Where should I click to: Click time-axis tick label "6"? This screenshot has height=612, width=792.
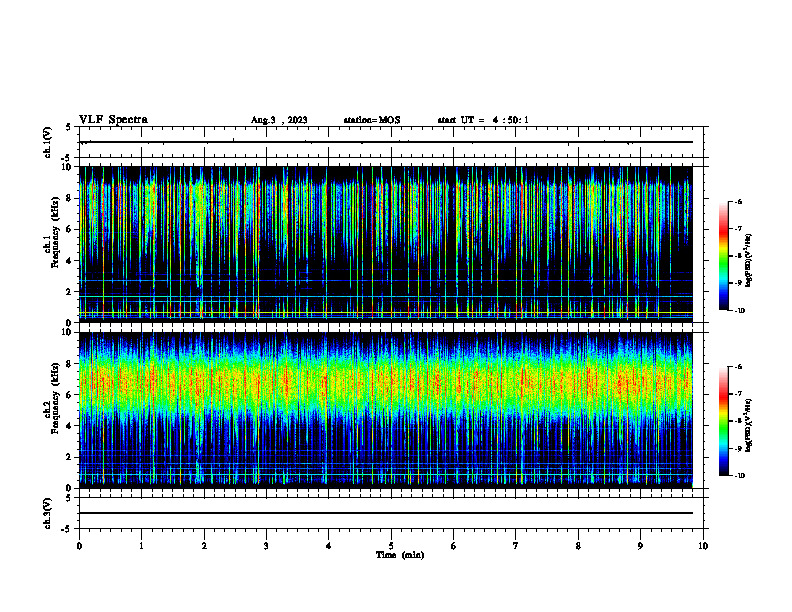point(453,546)
